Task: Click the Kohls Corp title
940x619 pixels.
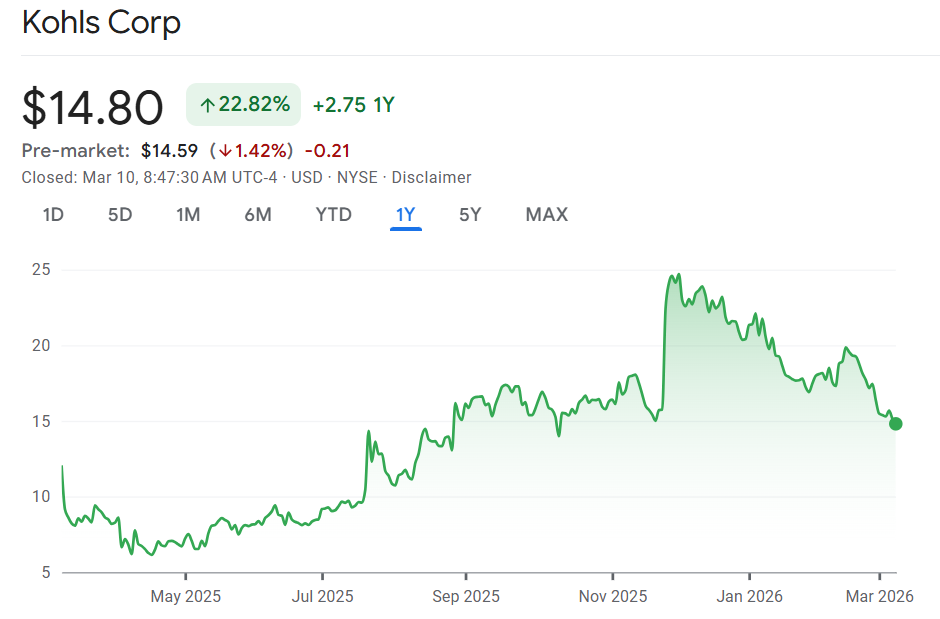Action: 101,23
